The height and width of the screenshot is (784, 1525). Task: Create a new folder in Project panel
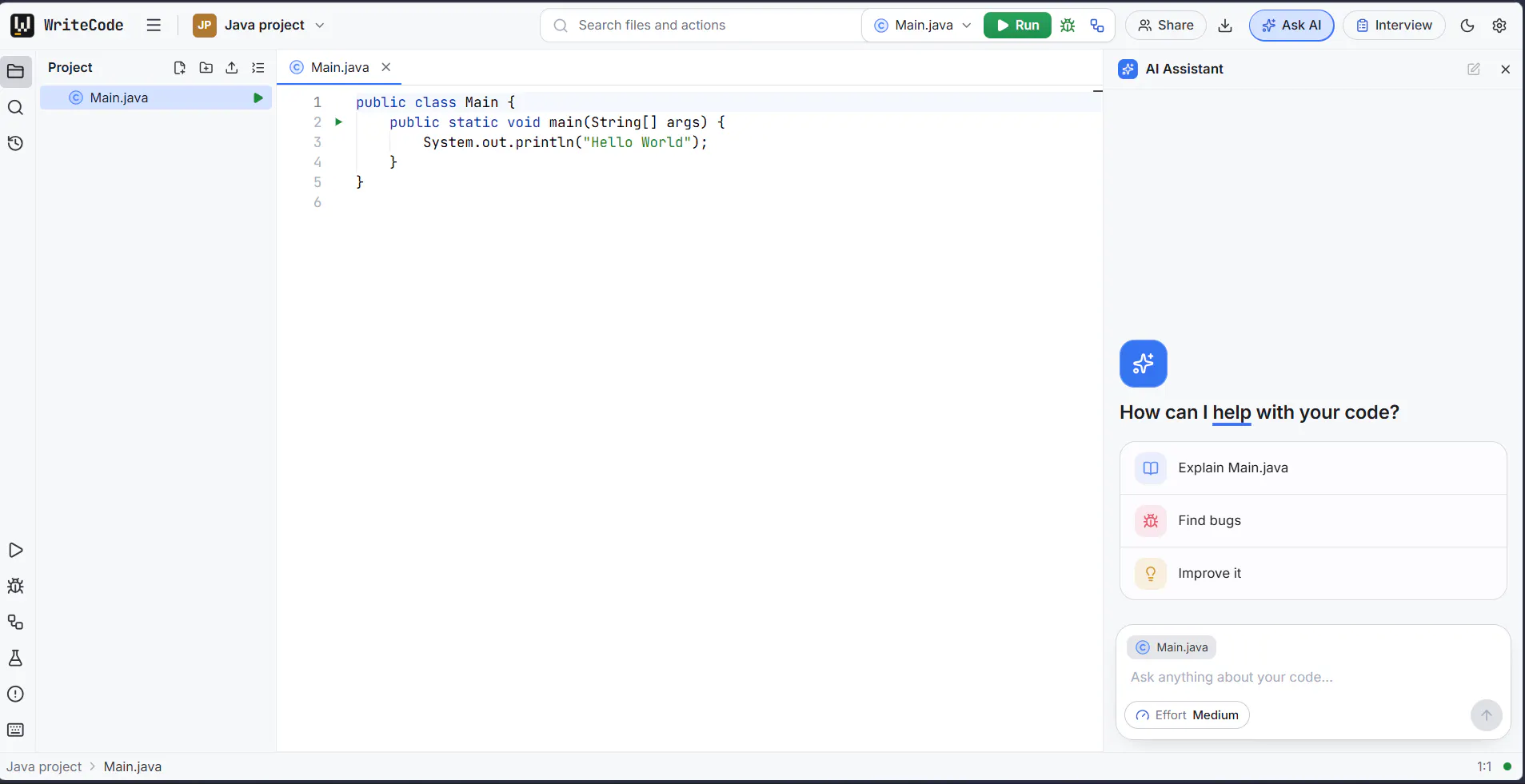206,68
